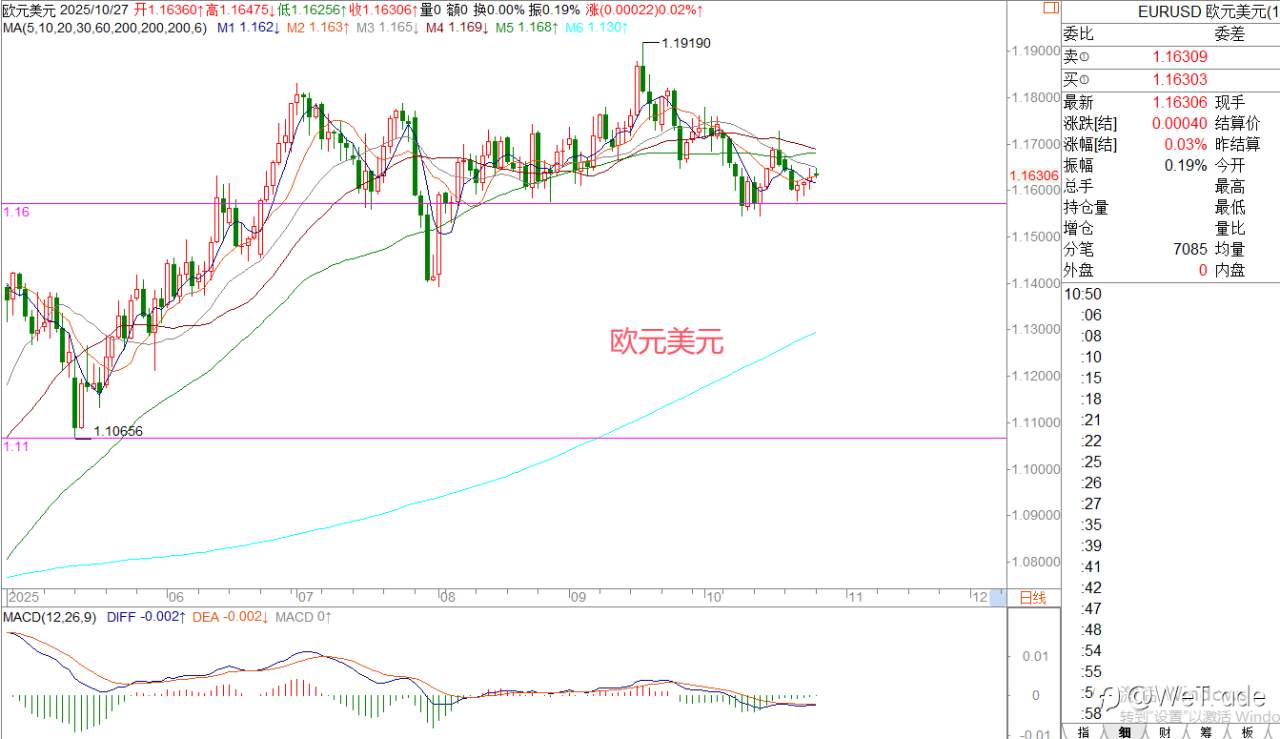The height and width of the screenshot is (739, 1280).
Task: Click the 分笔 count 7085
Action: click(1190, 249)
